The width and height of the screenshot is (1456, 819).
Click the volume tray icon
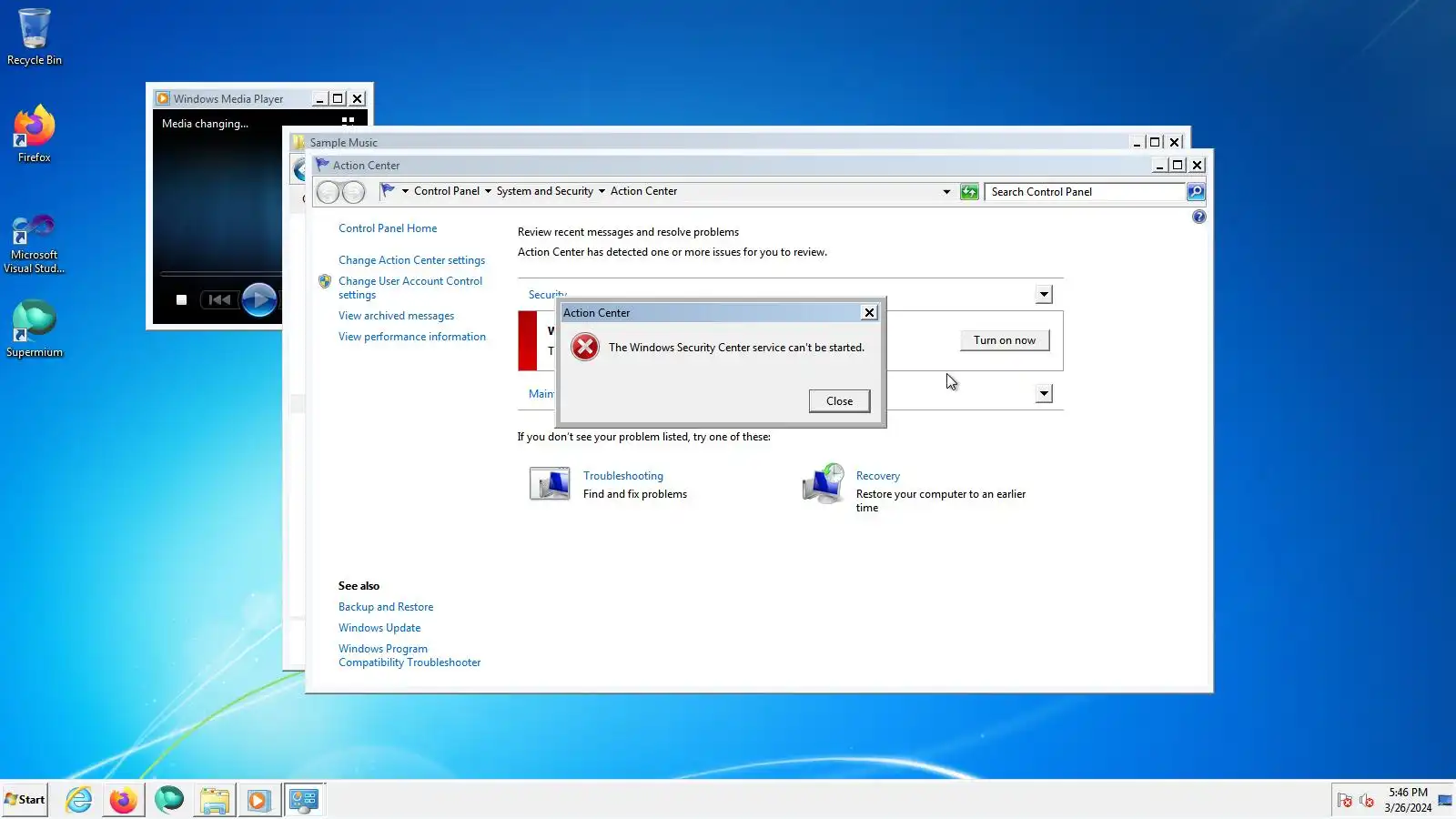[x=1367, y=801]
